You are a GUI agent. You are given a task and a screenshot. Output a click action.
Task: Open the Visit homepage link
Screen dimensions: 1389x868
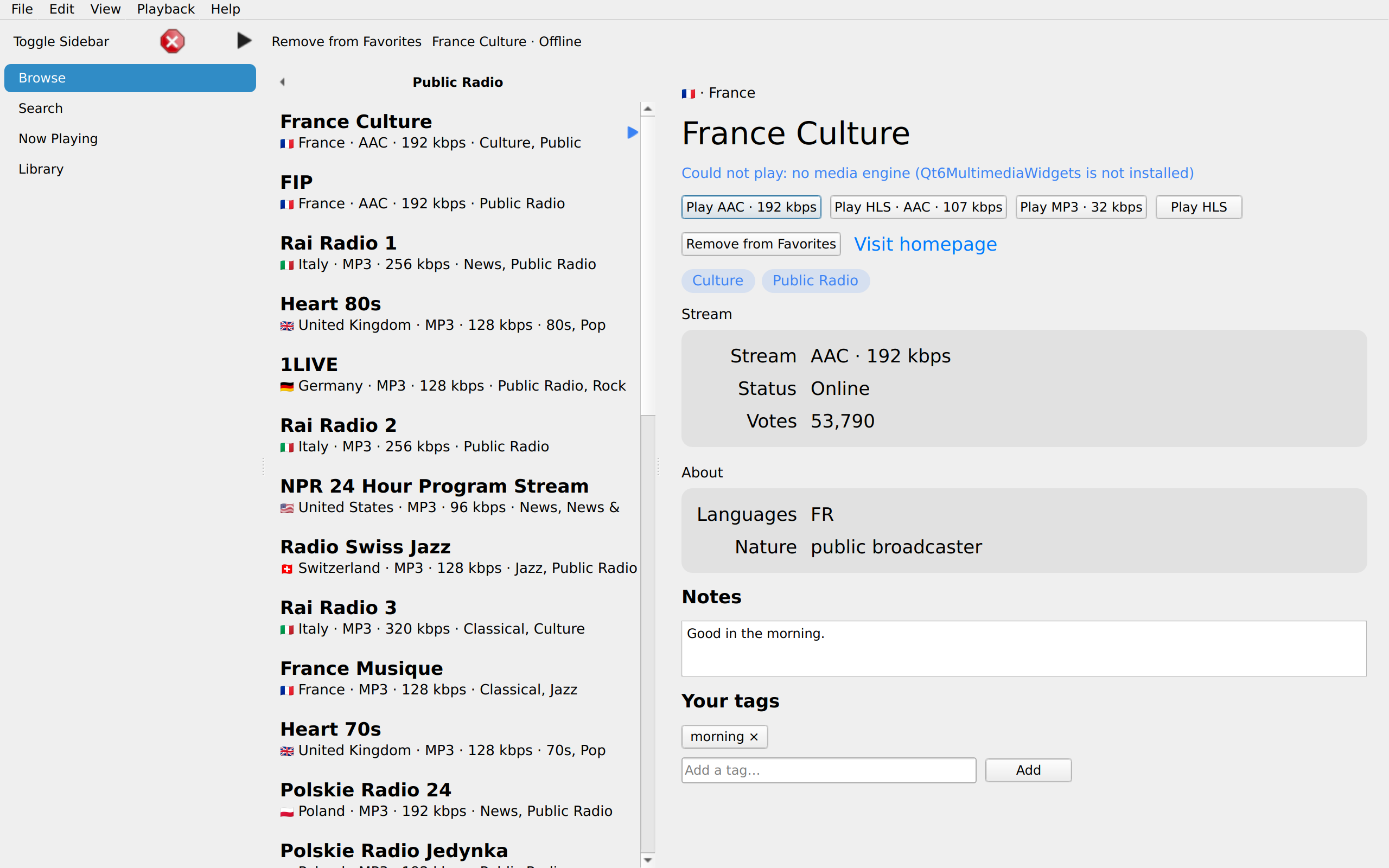[x=925, y=244]
